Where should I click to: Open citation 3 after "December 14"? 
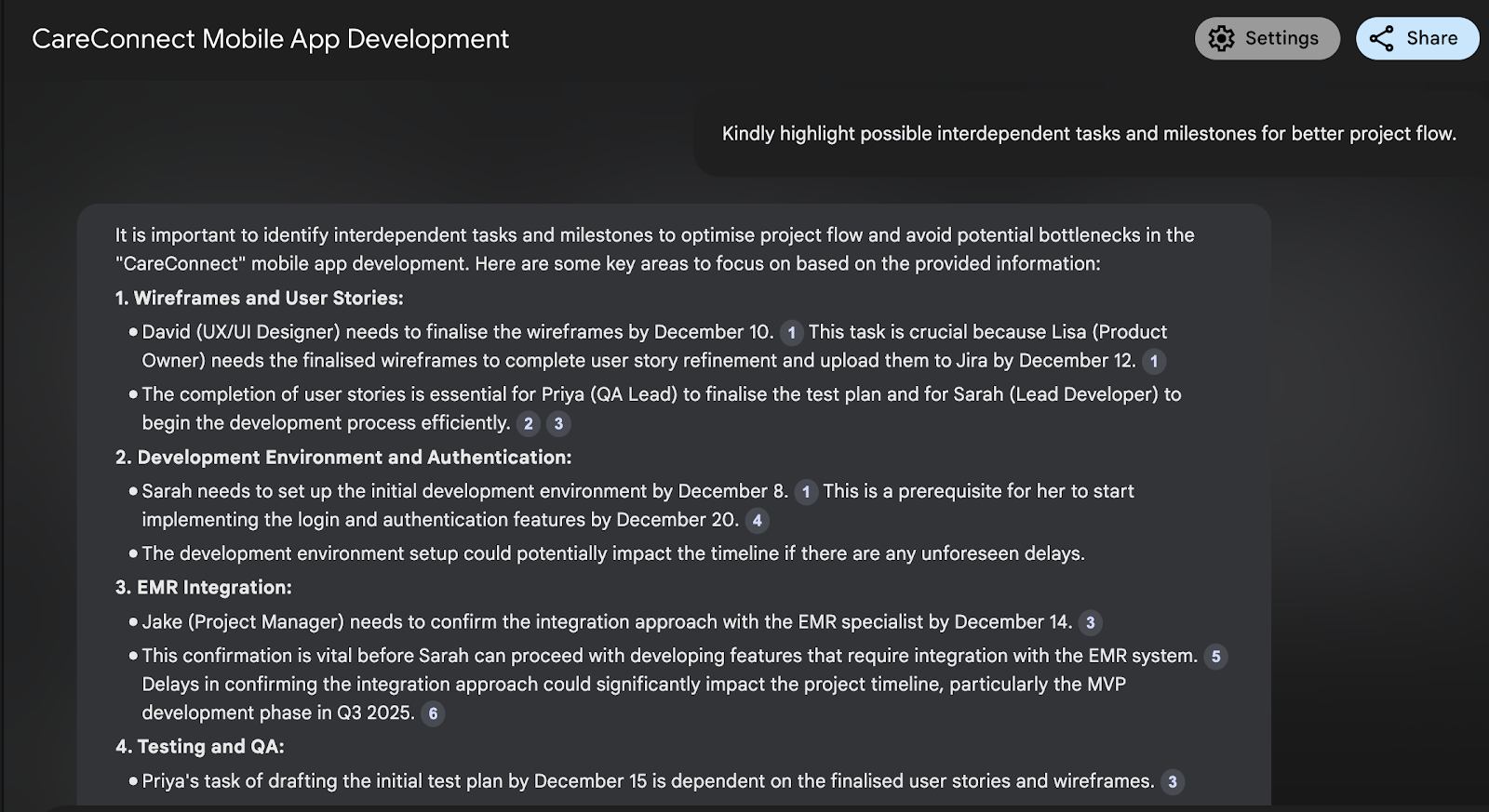[x=1091, y=623]
